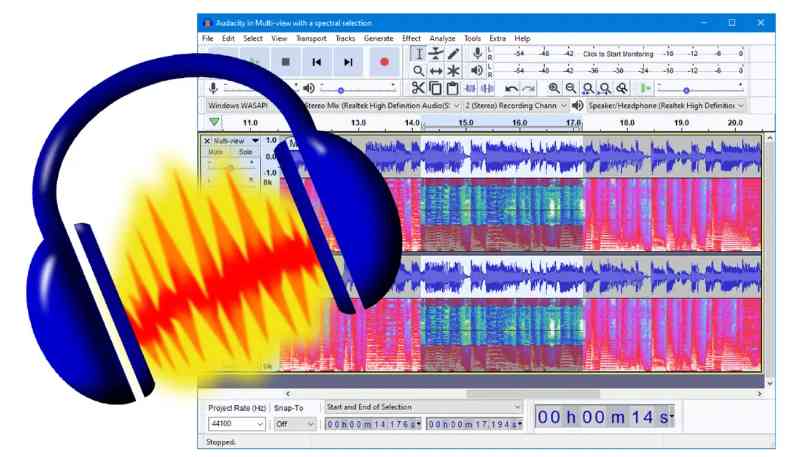This screenshot has height=457, width=790.
Task: Open the Effect menu
Action: [x=411, y=38]
